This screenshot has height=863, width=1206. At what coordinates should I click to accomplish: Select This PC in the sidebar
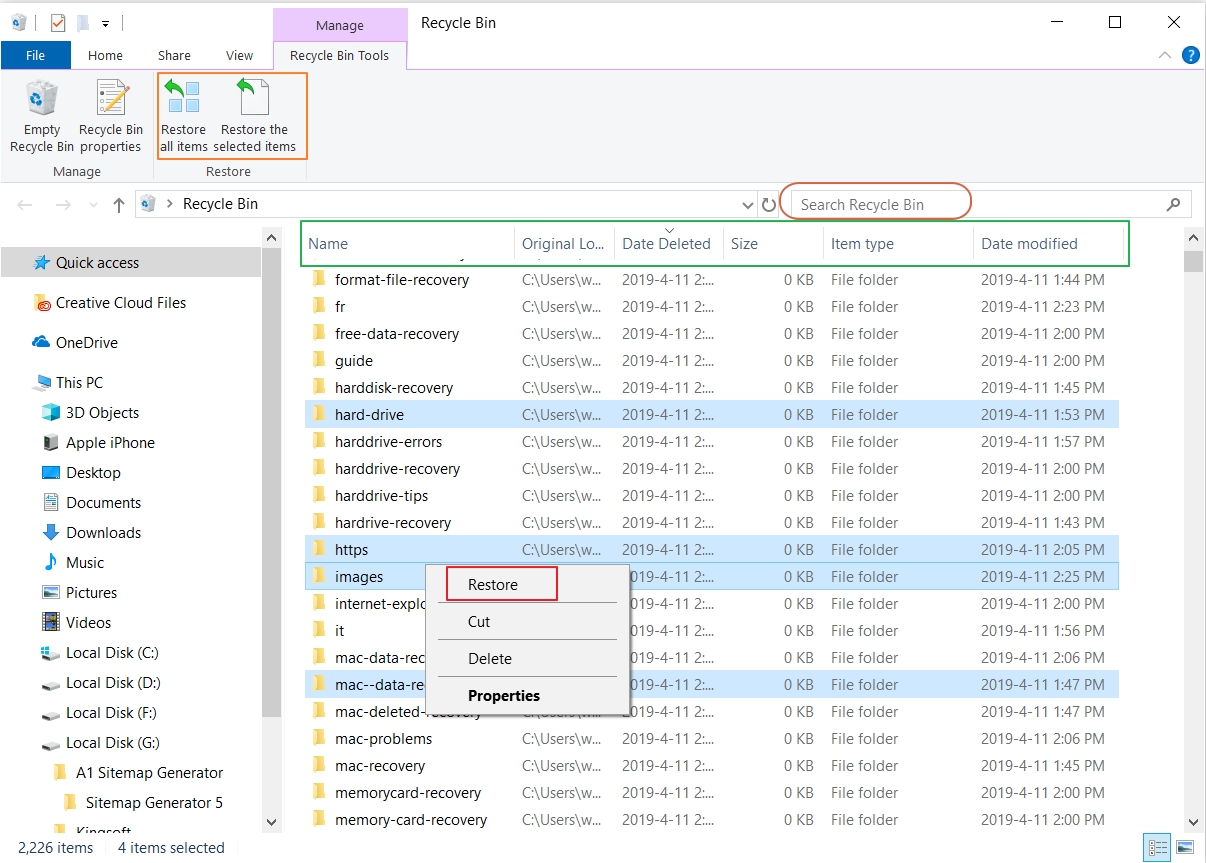point(68,383)
